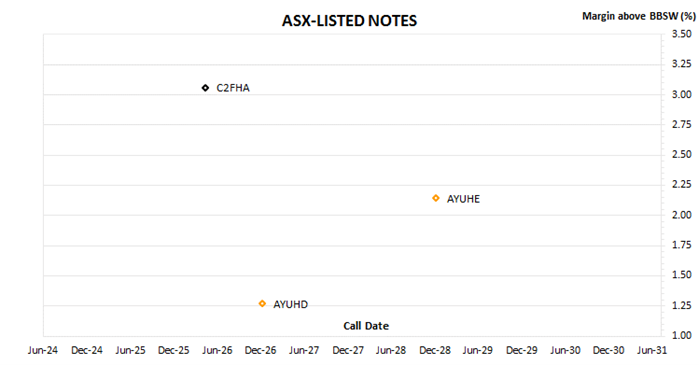Select the C2FHA data label
The height and width of the screenshot is (365, 699).
click(x=233, y=88)
